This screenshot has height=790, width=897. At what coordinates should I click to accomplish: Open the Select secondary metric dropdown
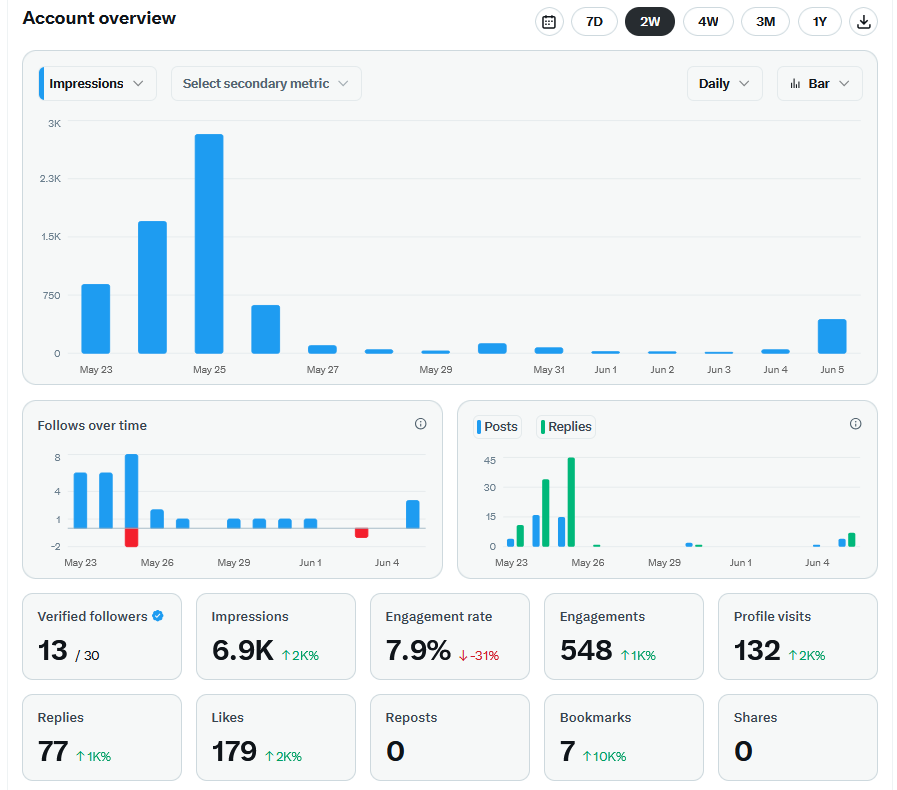(x=266, y=84)
